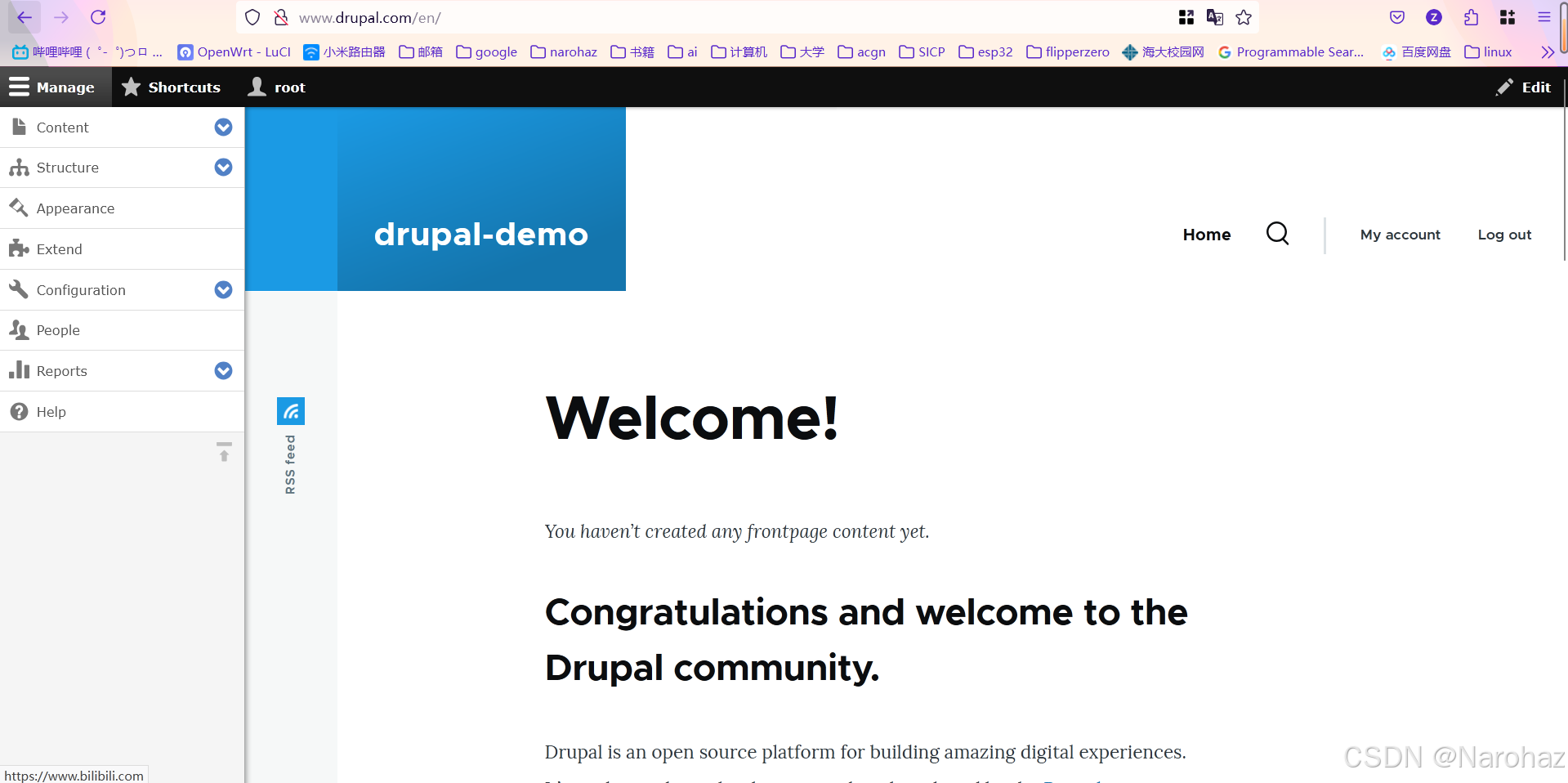Select the Structure sidebar icon

click(x=20, y=168)
